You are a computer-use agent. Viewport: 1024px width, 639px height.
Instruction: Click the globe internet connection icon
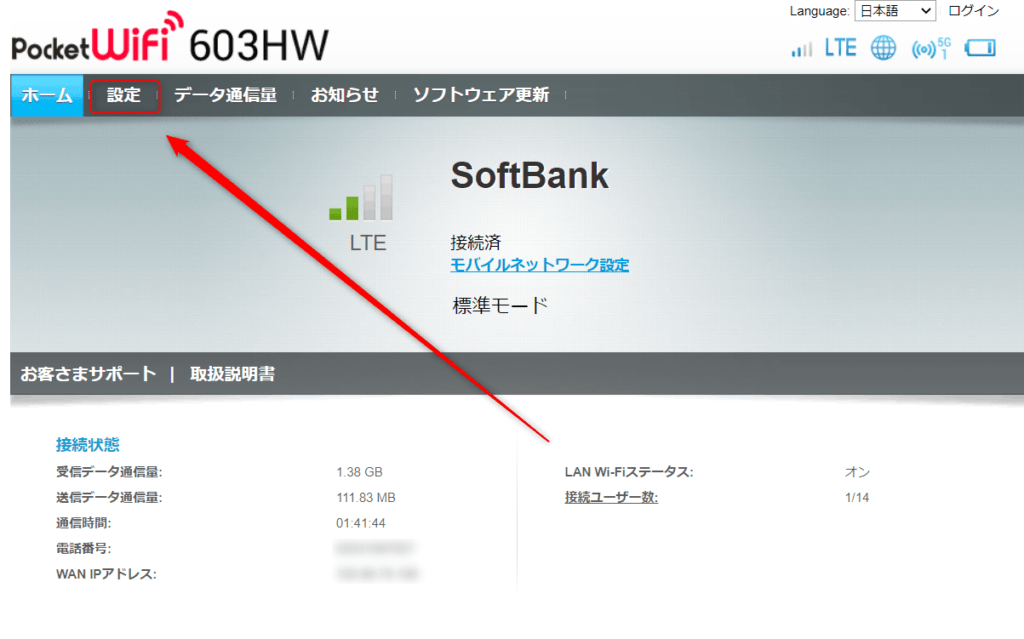tap(883, 48)
